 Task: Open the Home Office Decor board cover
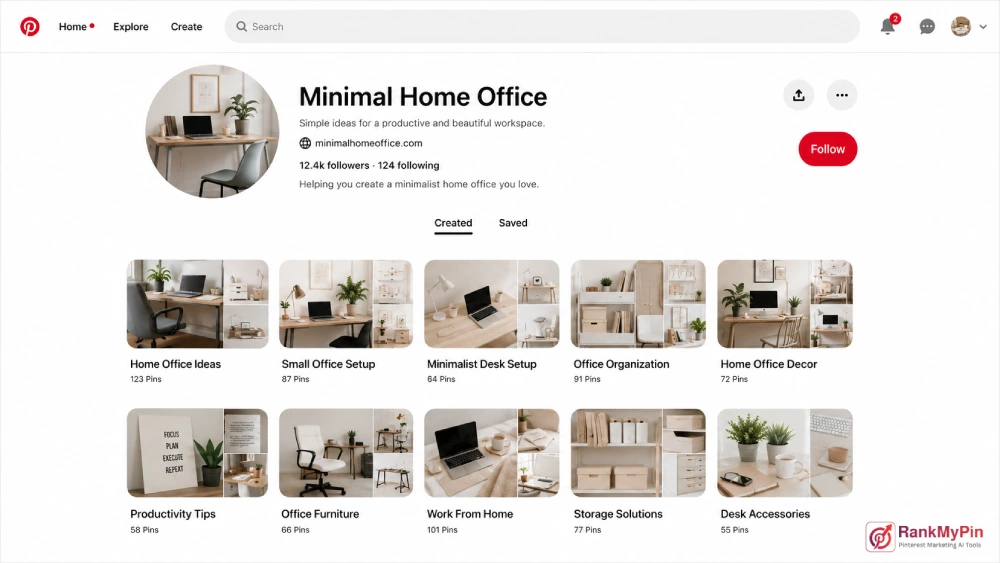785,303
